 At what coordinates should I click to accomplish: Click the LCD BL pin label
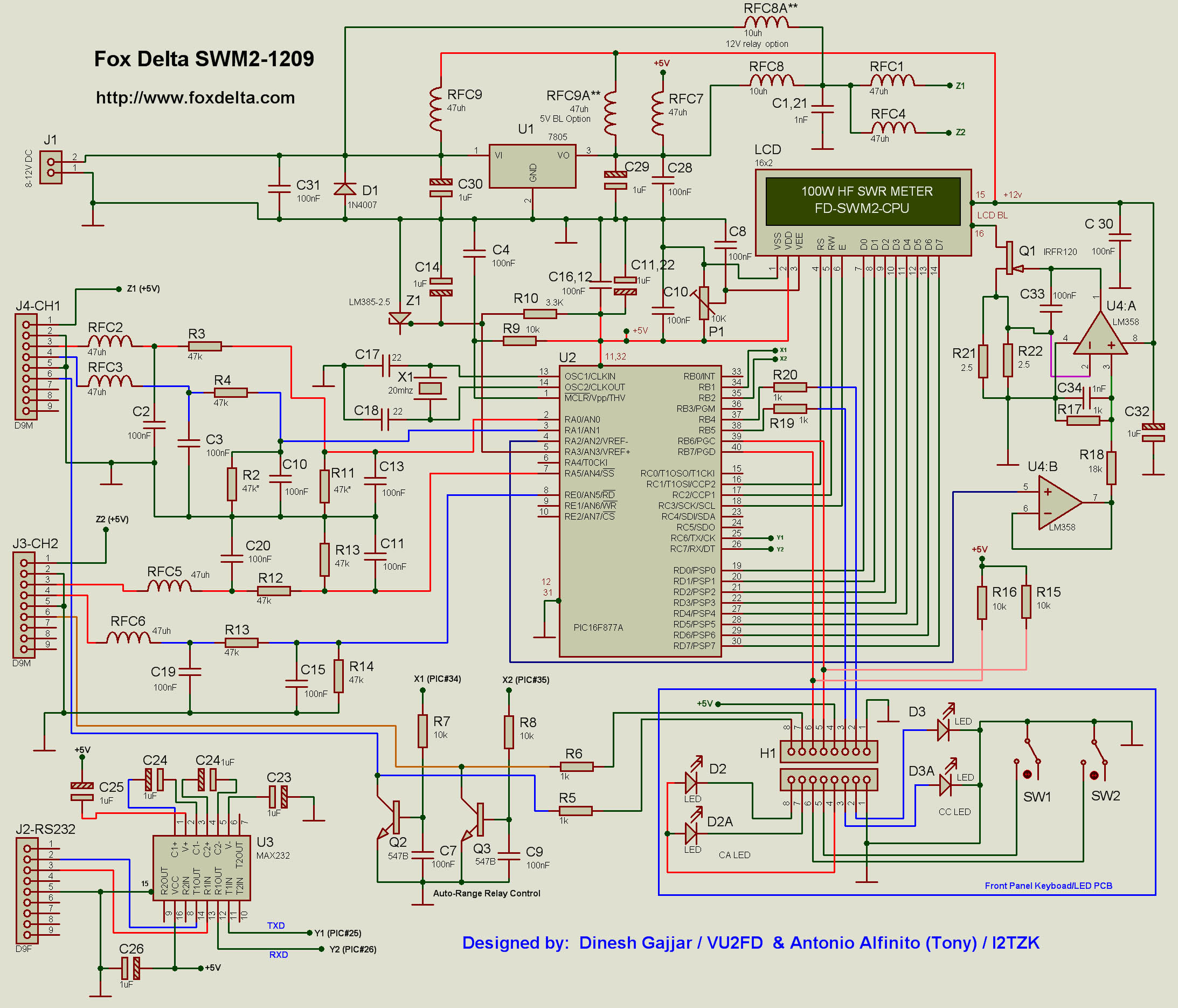click(993, 215)
